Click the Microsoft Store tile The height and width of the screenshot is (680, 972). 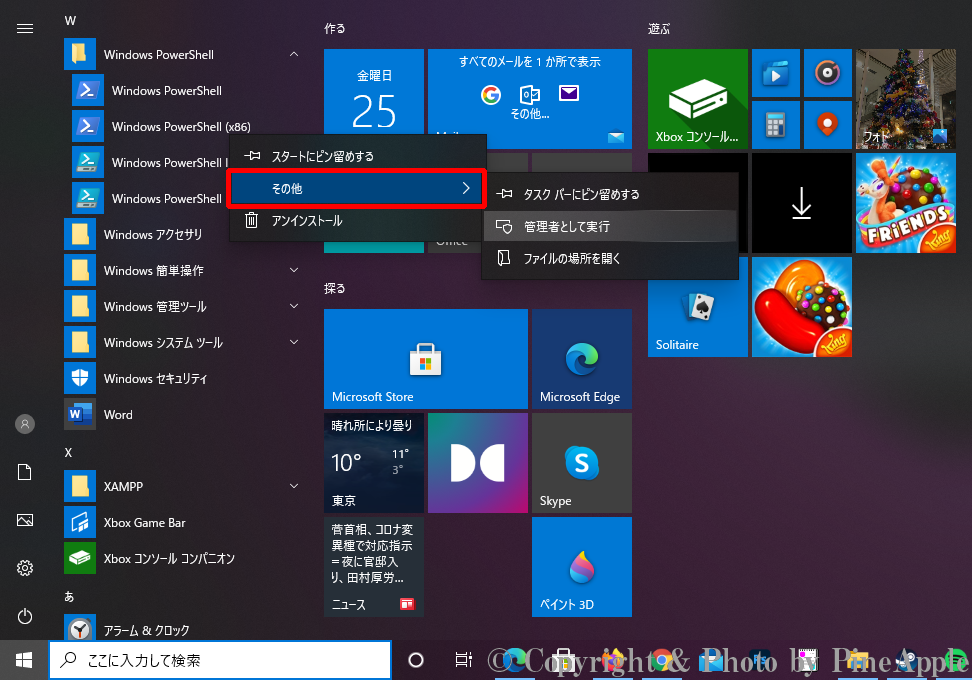click(425, 358)
